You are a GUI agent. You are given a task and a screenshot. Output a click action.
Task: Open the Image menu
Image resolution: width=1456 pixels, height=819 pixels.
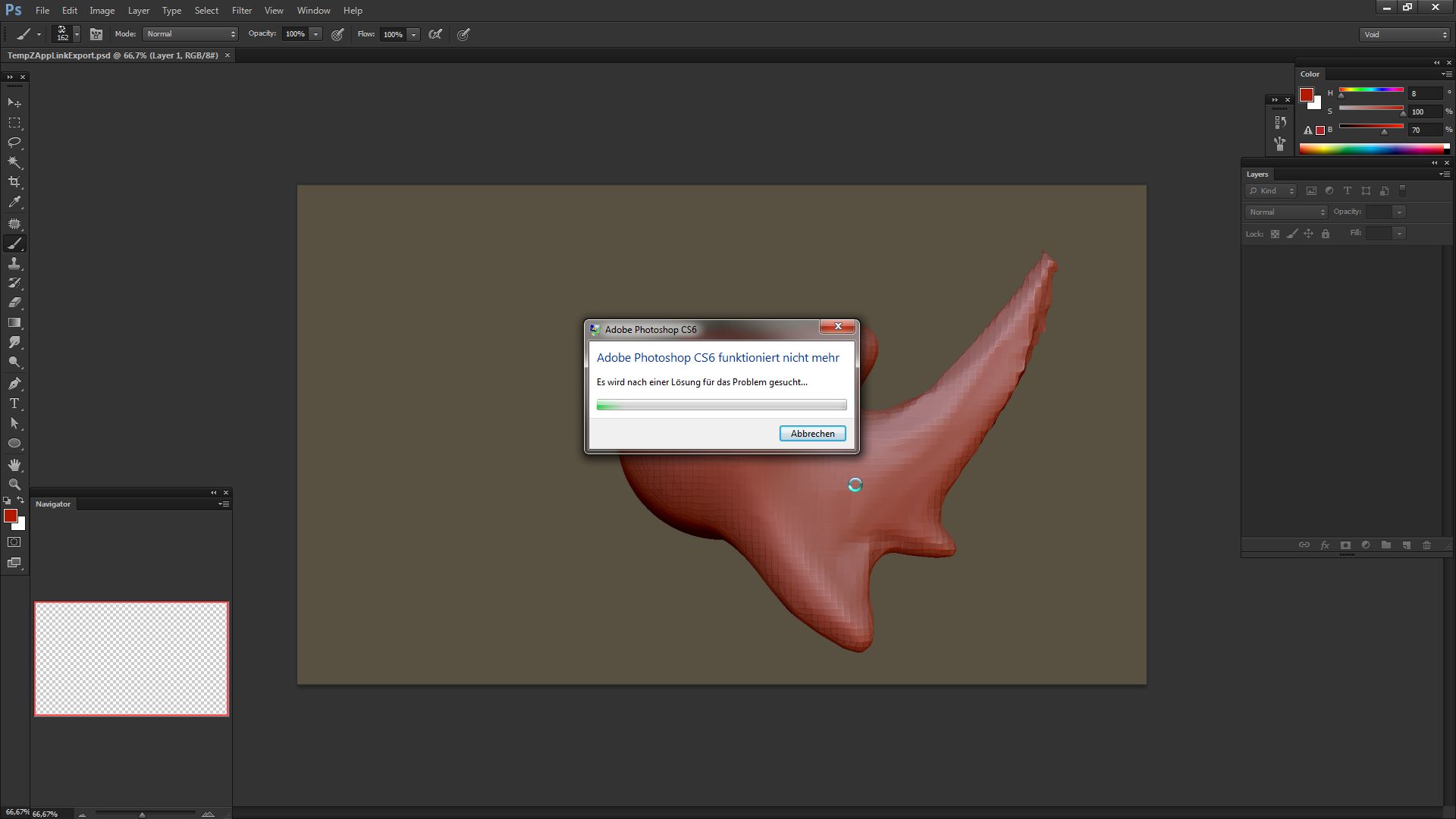(x=102, y=11)
